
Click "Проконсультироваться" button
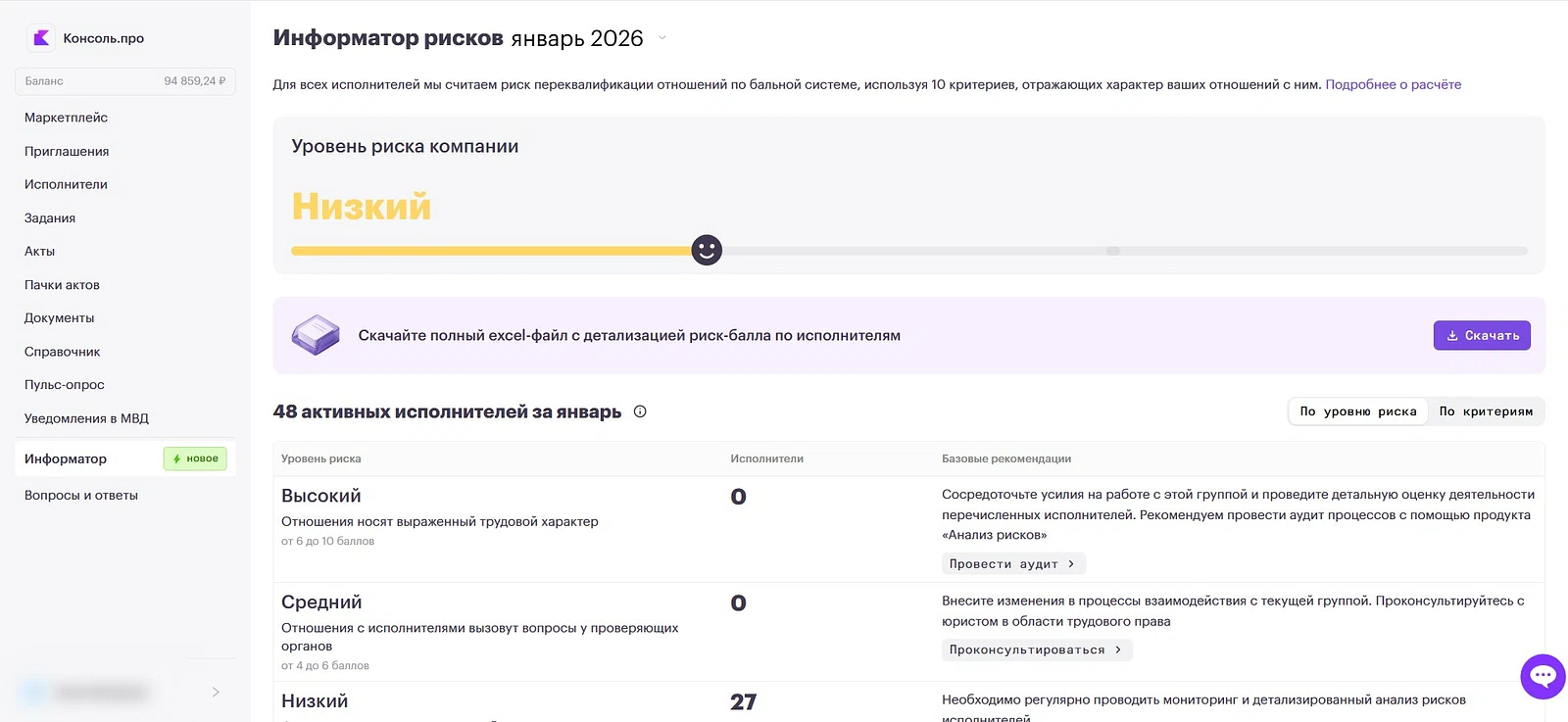pyautogui.click(x=1036, y=650)
